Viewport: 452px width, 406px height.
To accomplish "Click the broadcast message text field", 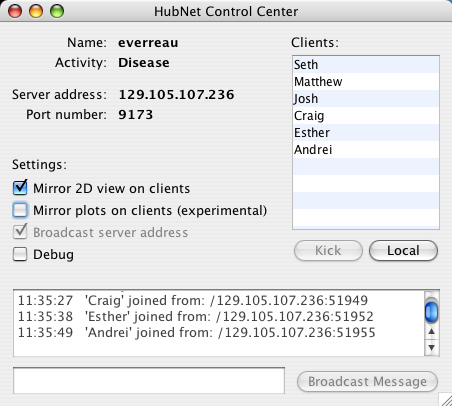I will point(149,381).
